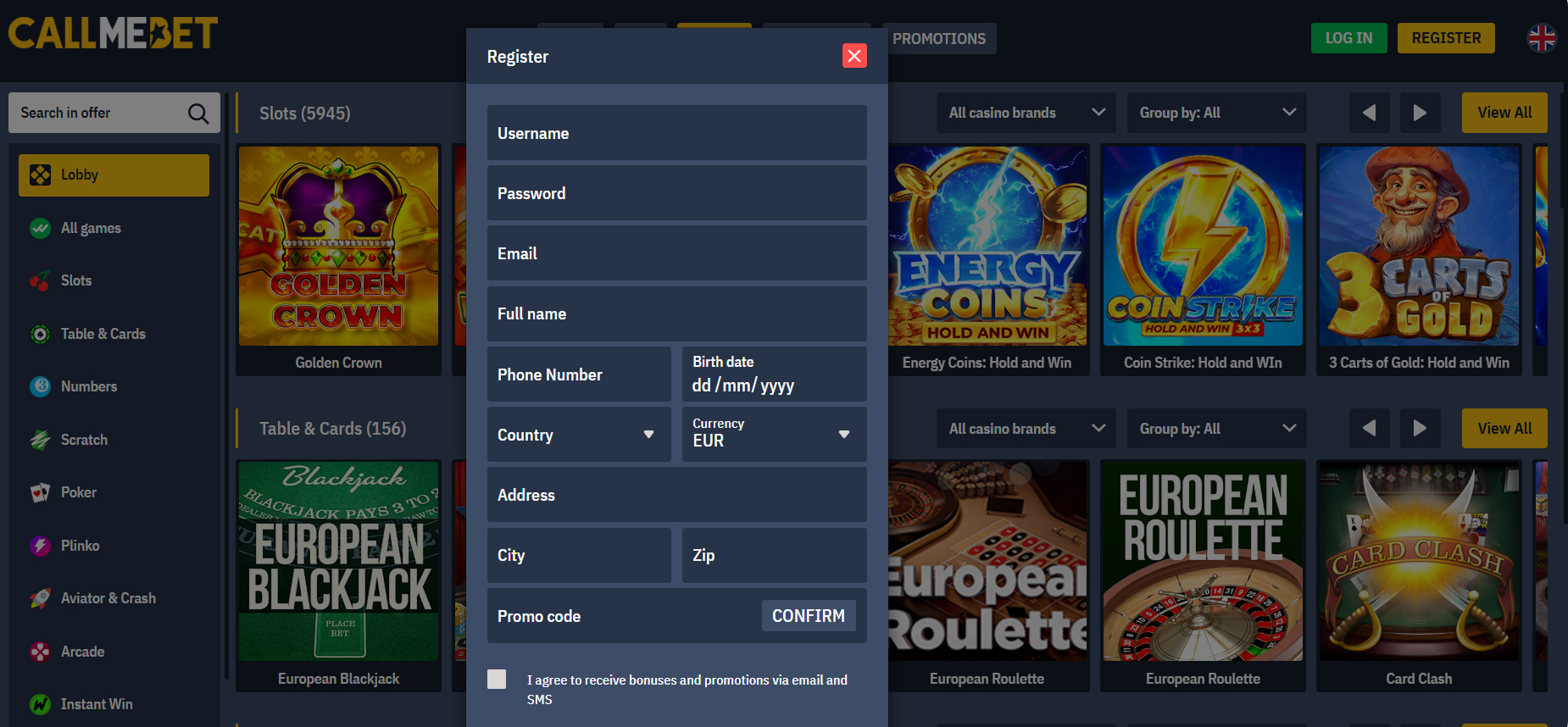Select the Poker cards icon
This screenshot has width=1568, height=727.
(x=40, y=493)
